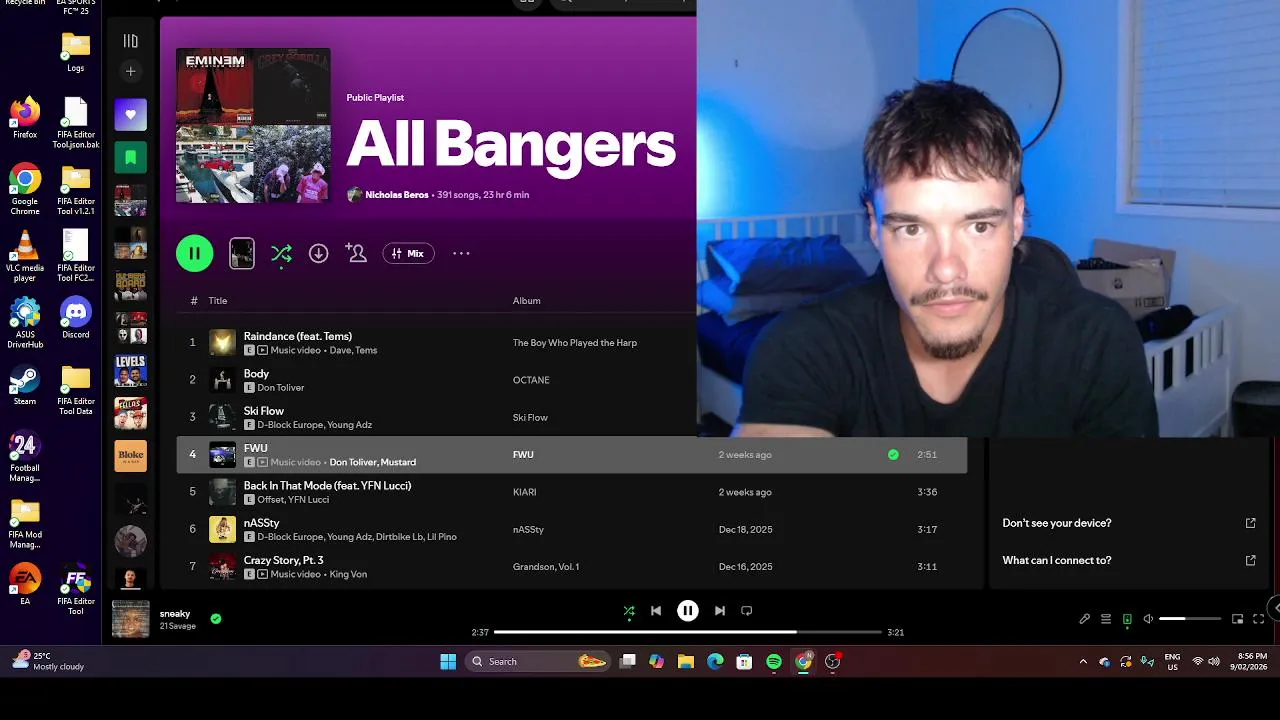
Task: Sort tracks by Title column header
Action: tap(218, 301)
